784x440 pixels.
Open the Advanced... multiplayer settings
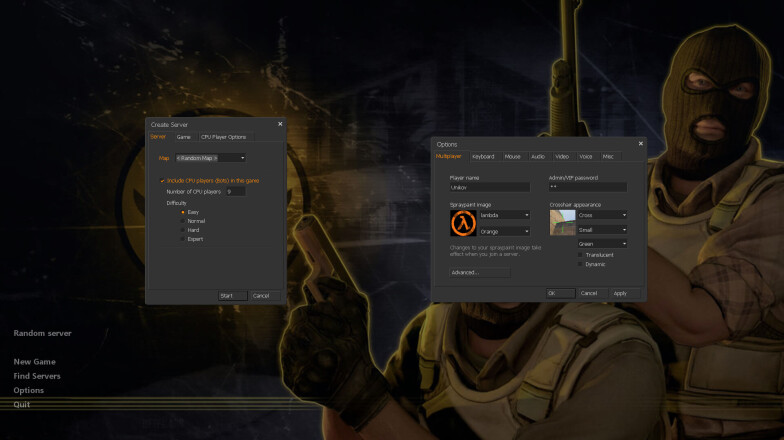480,272
